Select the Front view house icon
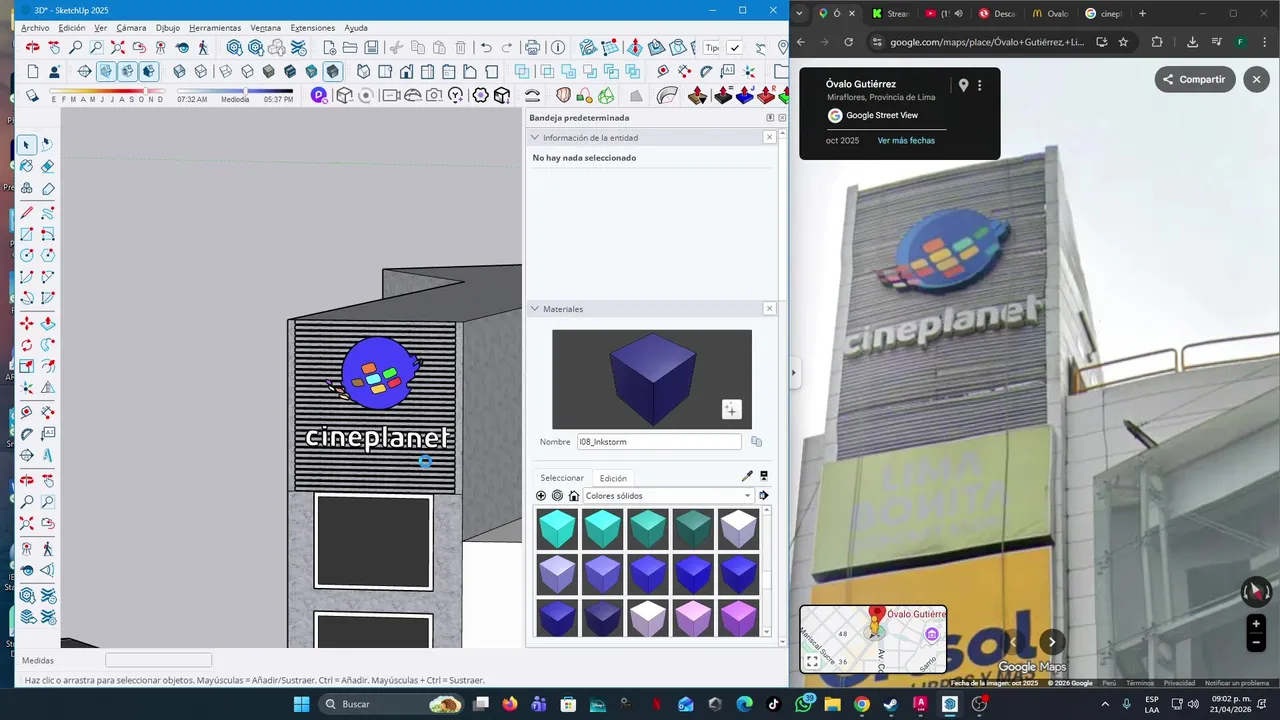 (x=406, y=71)
